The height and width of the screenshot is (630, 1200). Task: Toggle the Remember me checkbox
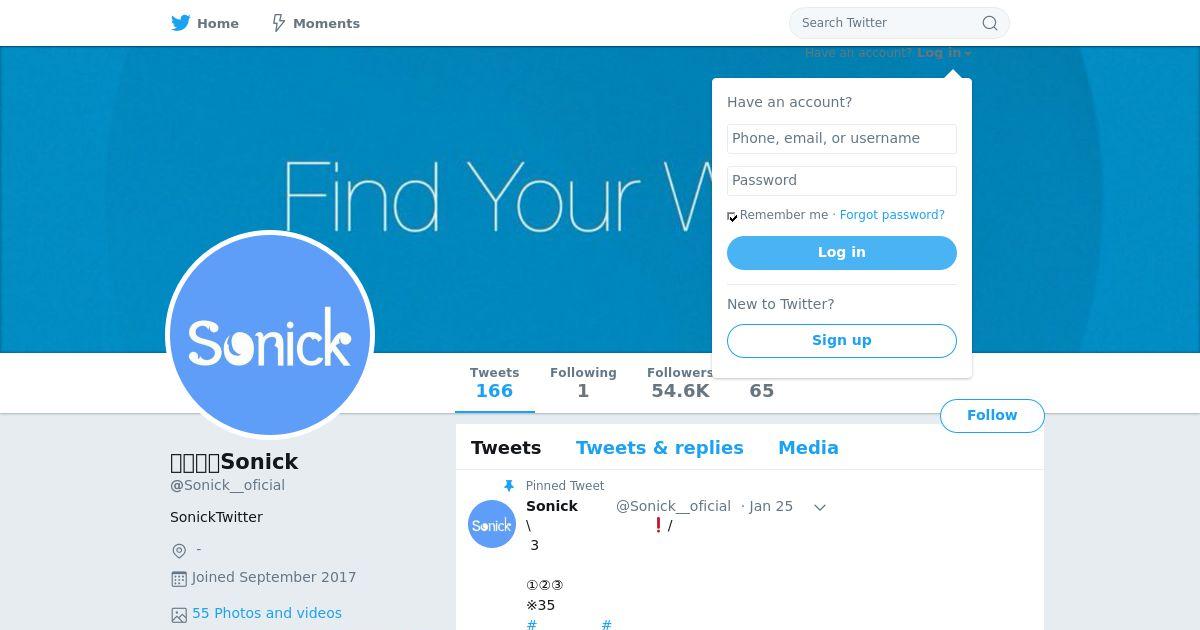click(x=732, y=216)
